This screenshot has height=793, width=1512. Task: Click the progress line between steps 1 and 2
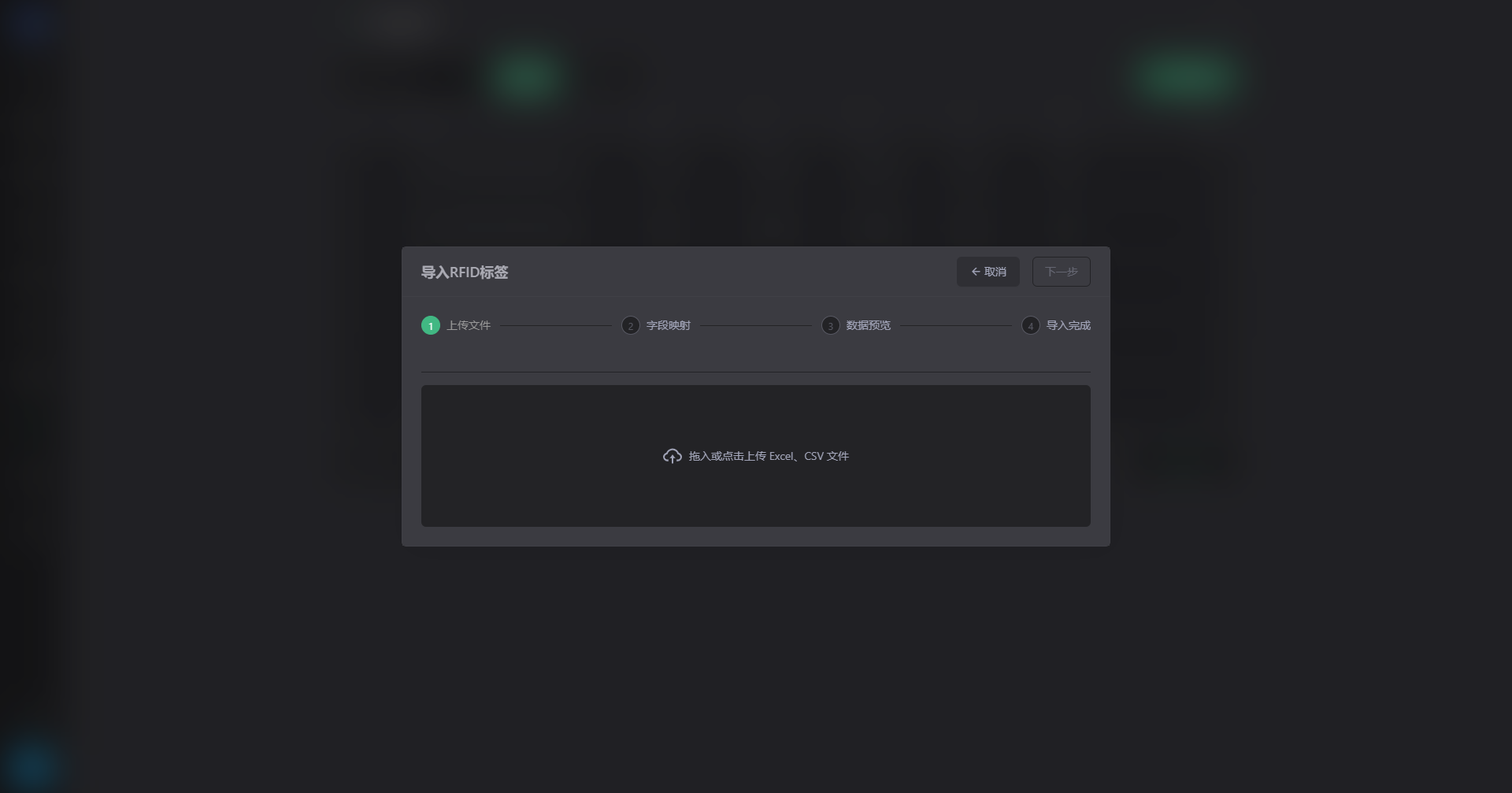click(556, 325)
